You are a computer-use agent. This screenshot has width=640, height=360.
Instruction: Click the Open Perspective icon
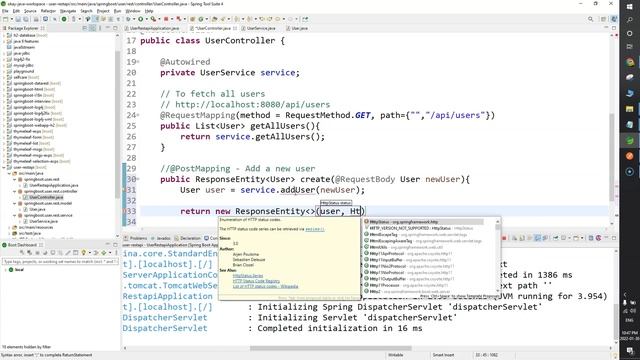pos(603,19)
